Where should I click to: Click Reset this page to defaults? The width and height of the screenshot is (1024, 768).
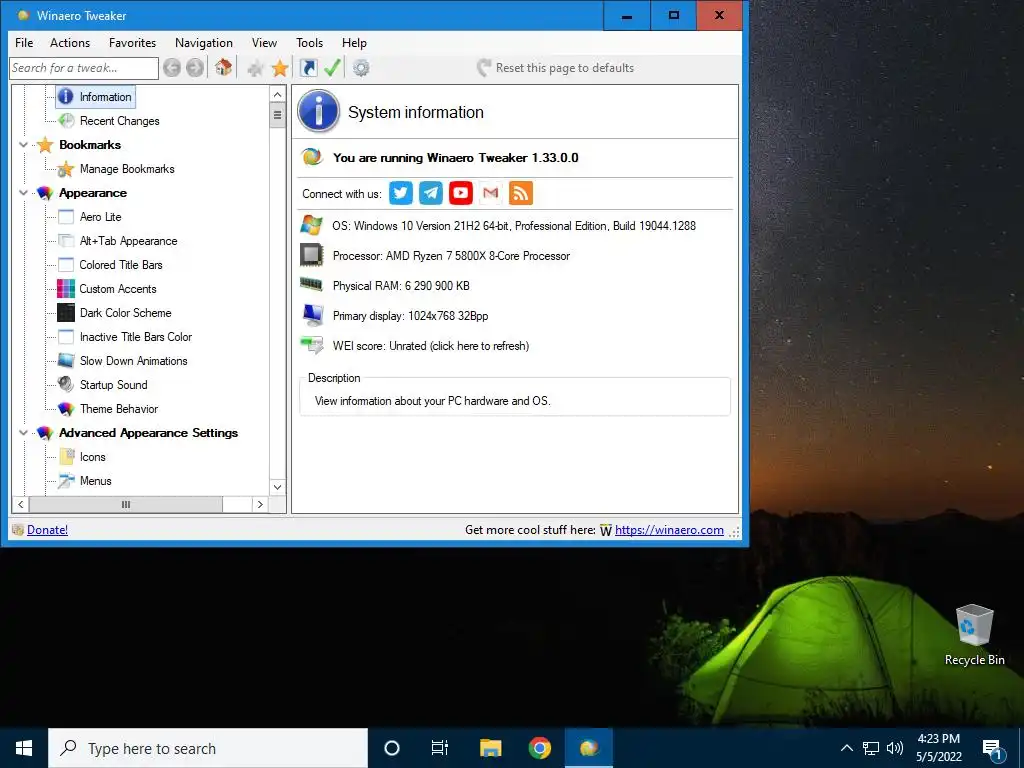(x=555, y=68)
